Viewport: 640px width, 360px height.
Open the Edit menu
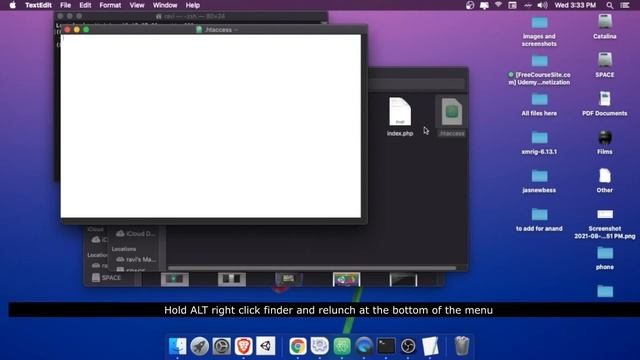click(x=85, y=5)
